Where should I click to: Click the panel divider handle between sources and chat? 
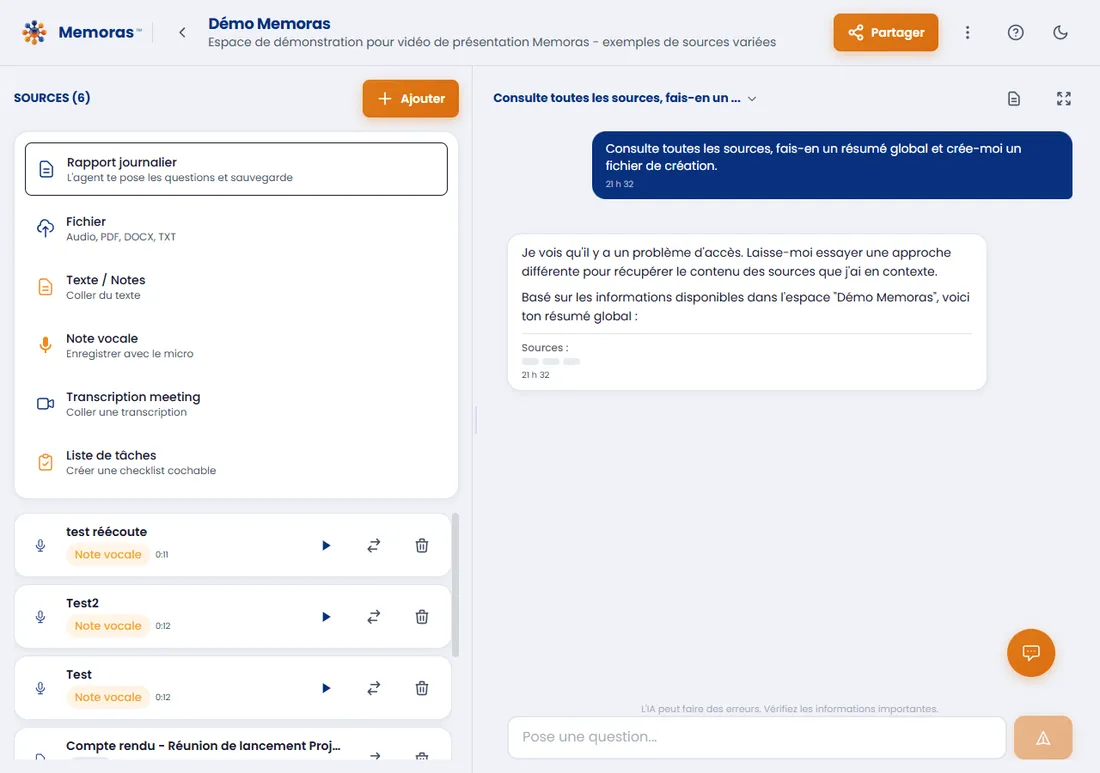476,419
